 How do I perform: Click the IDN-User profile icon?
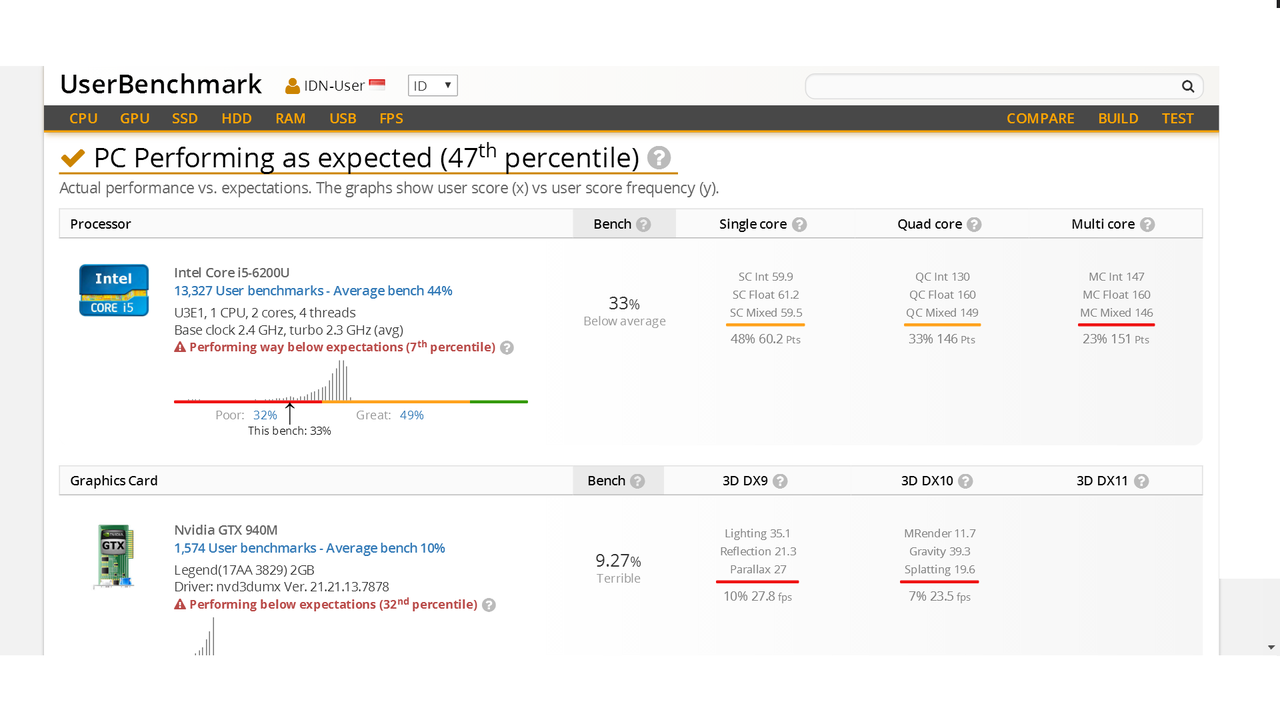pyautogui.click(x=292, y=86)
